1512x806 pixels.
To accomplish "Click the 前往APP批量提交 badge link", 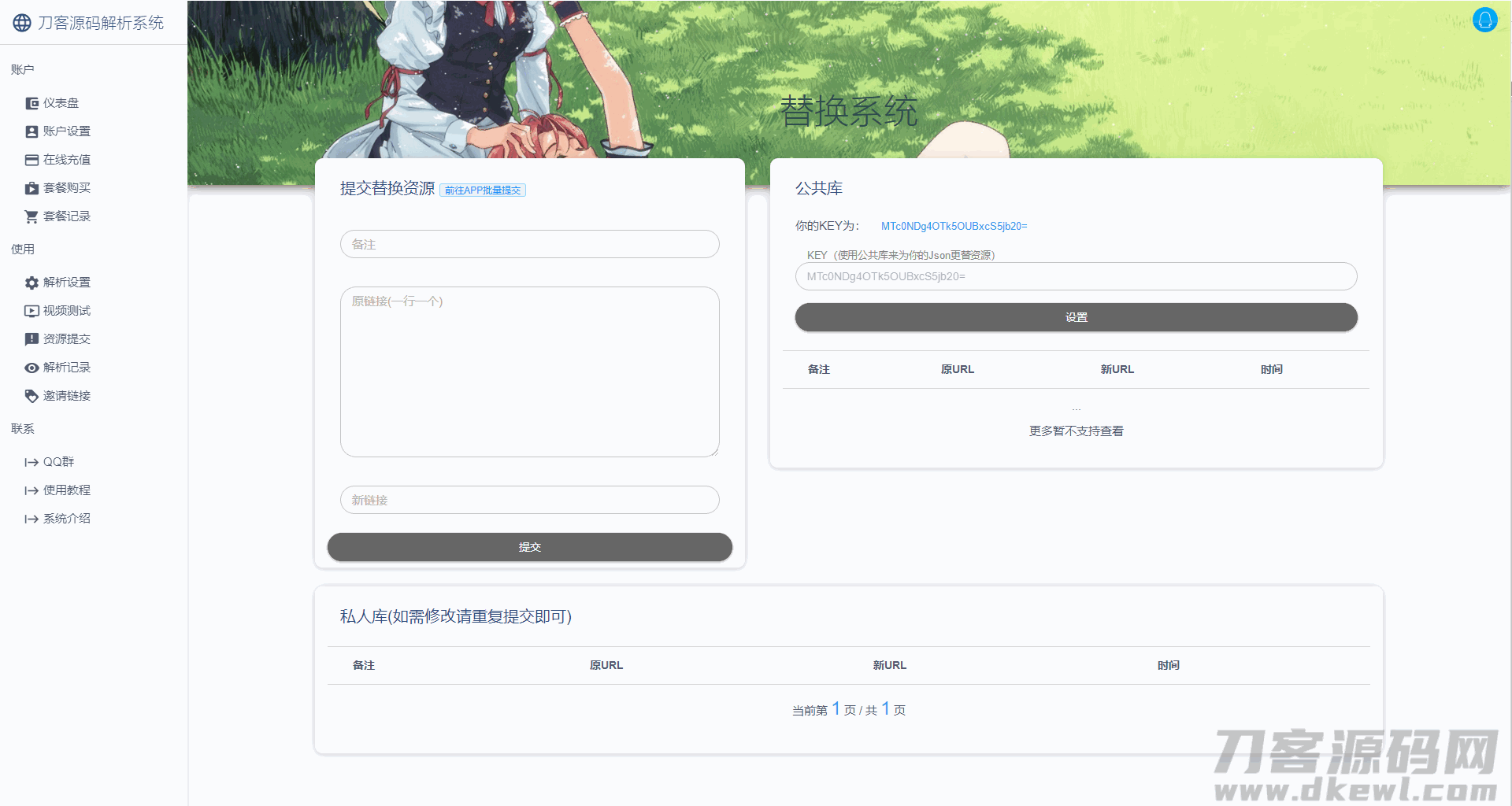I will pos(482,190).
